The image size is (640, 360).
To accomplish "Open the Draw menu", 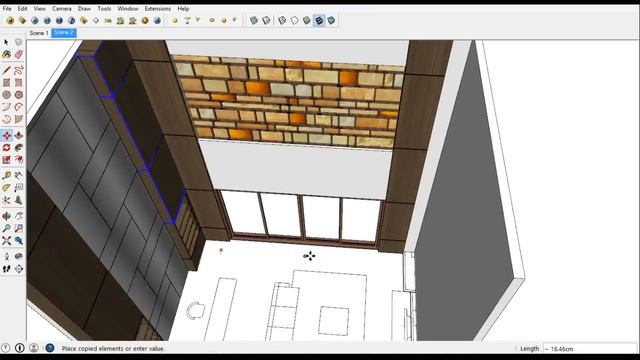I will click(x=84, y=8).
